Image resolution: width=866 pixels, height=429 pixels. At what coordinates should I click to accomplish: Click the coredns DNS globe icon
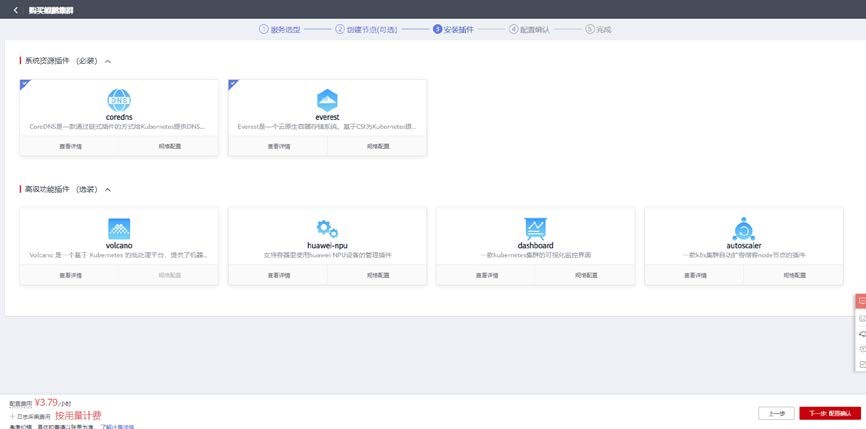coord(119,100)
